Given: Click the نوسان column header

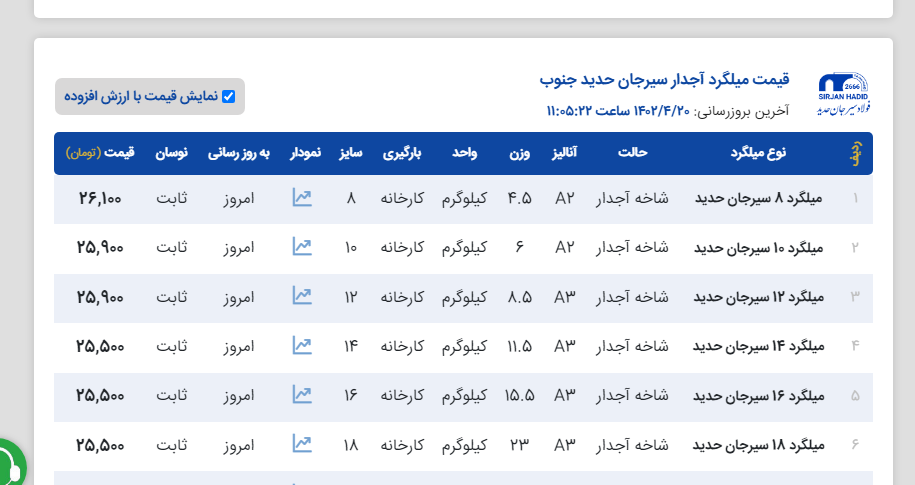Looking at the screenshot, I should [170, 153].
